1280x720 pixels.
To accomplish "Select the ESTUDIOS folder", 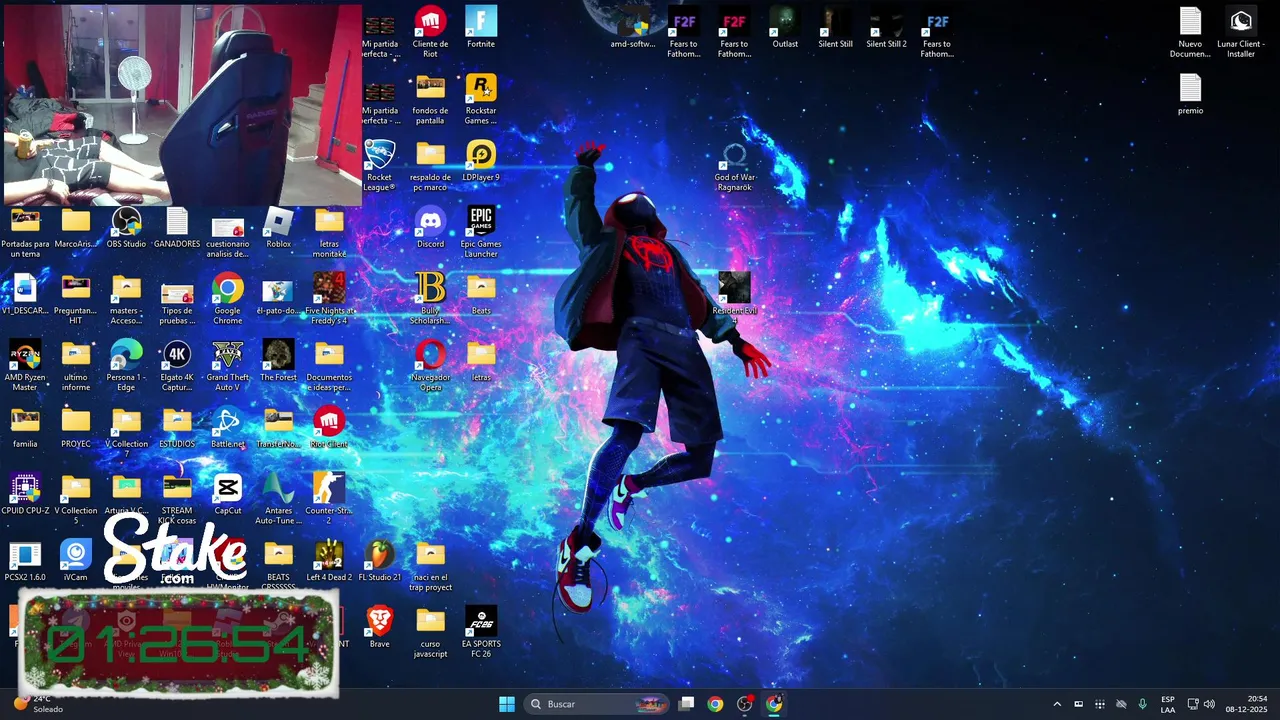I will pos(177,427).
